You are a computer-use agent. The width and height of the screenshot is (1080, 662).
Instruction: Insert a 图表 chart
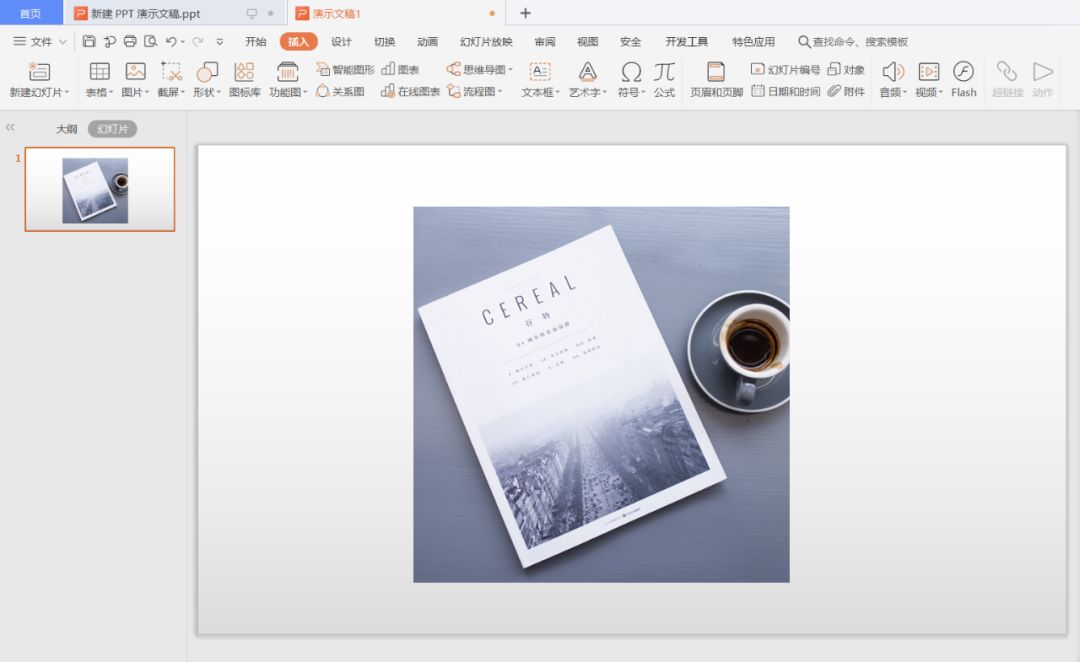click(400, 70)
